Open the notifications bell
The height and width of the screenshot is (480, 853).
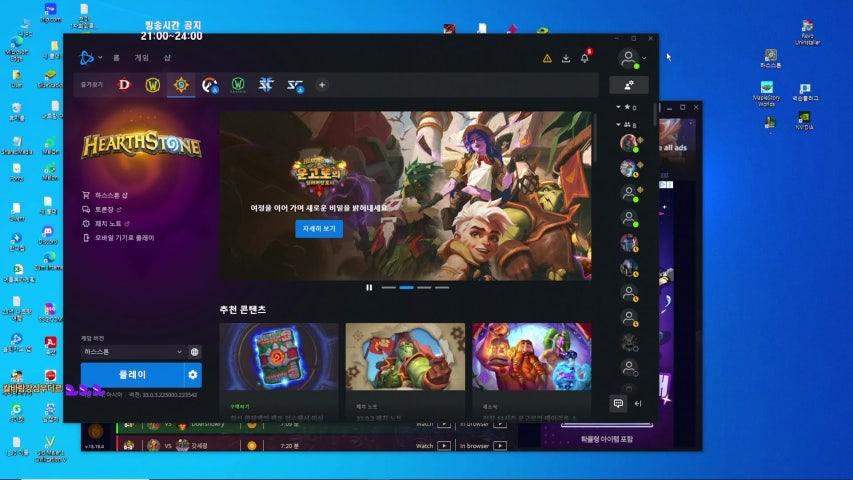coord(585,58)
